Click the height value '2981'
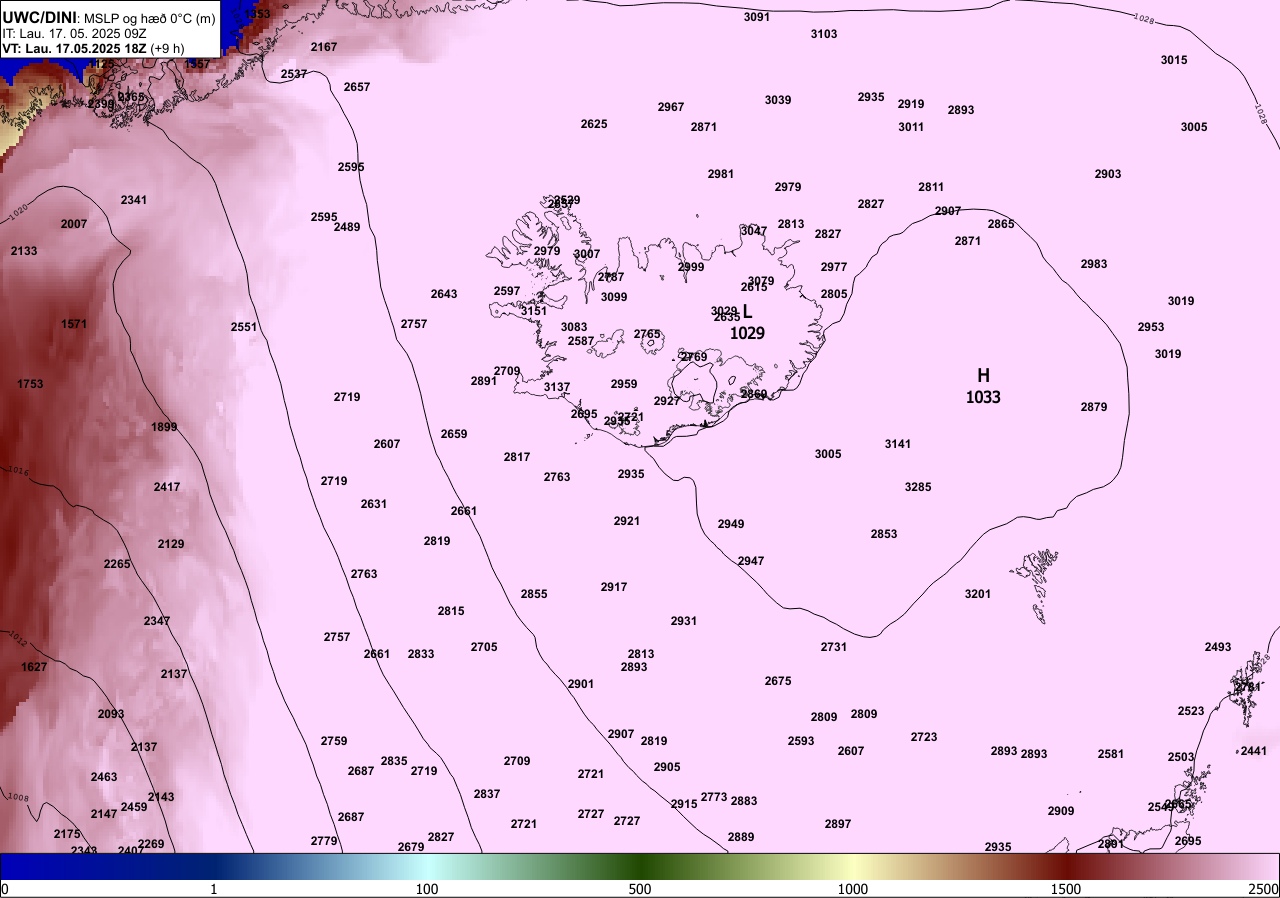Screen dimensions: 1280x898 point(721,174)
